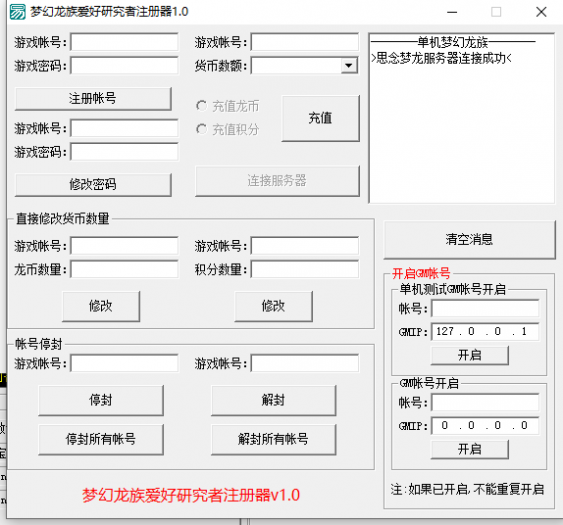
Task: Click the 开启 button under 127.0.0.1 GMIP
Action: pyautogui.click(x=470, y=355)
